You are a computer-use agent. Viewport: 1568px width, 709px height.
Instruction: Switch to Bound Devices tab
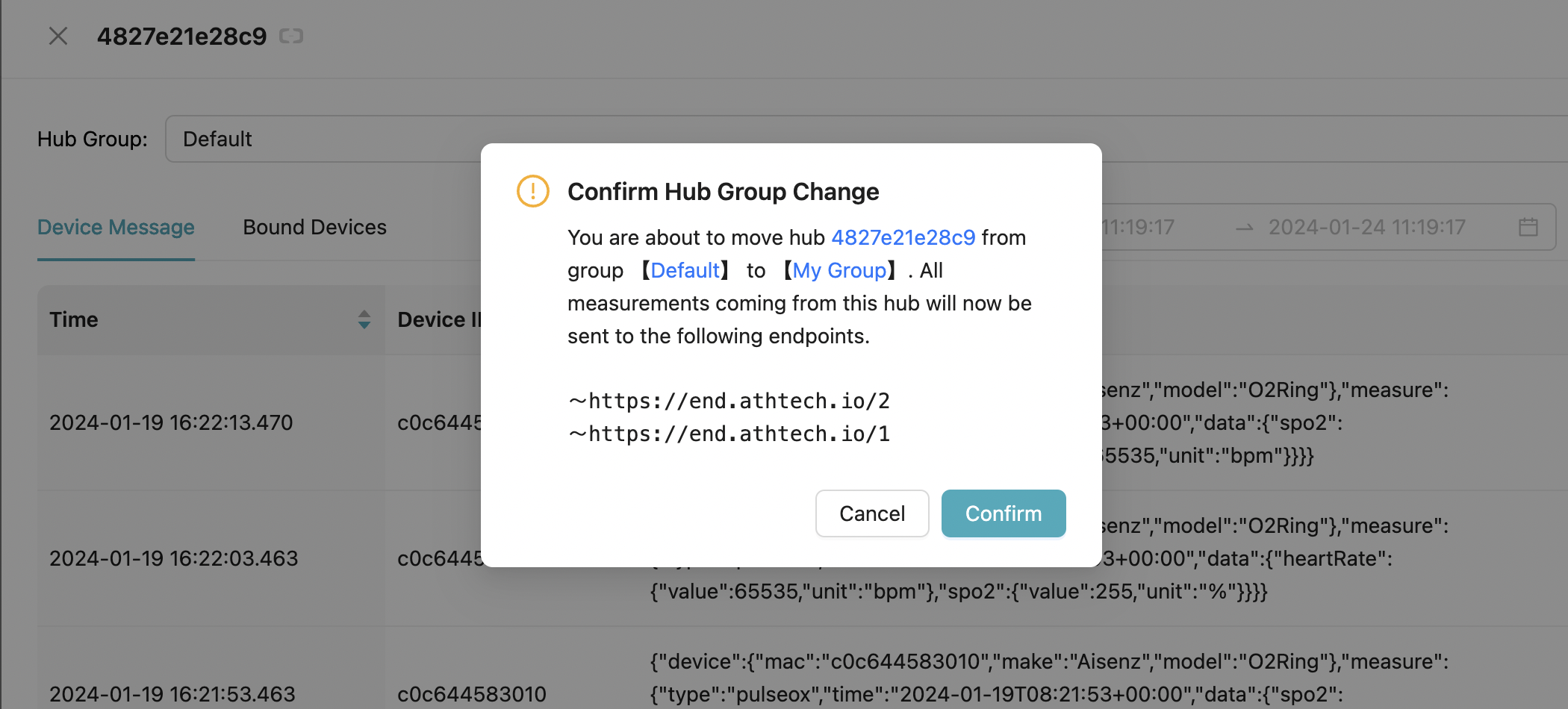pyautogui.click(x=314, y=227)
